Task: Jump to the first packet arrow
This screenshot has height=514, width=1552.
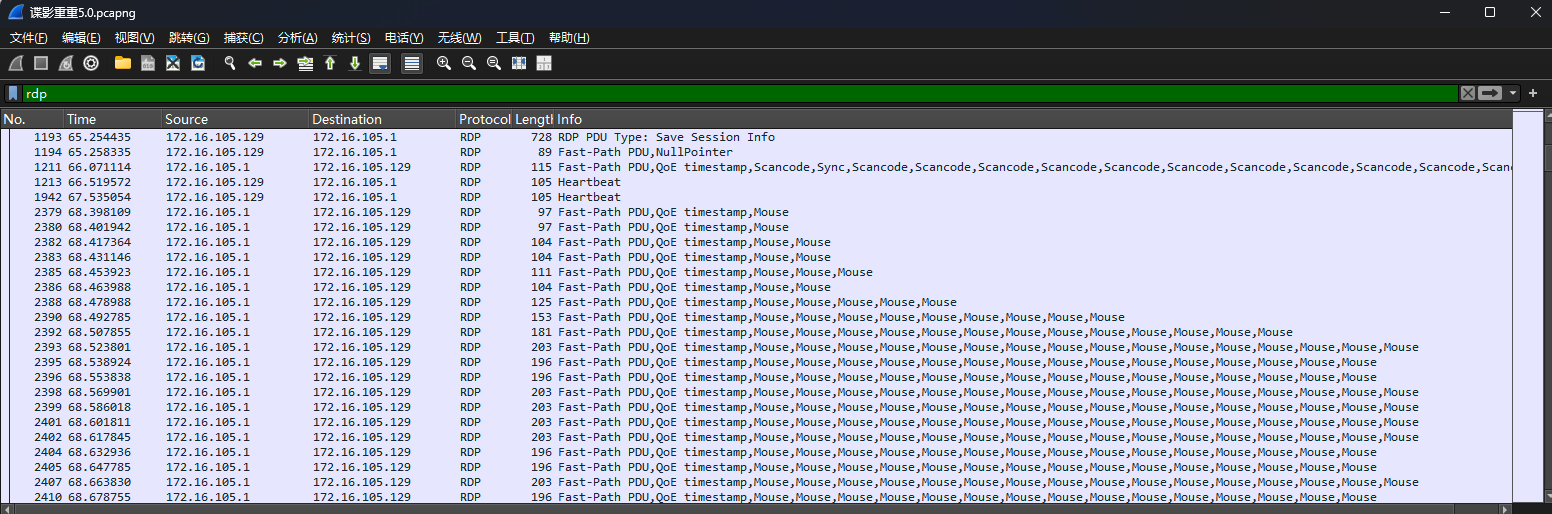Action: [329, 63]
